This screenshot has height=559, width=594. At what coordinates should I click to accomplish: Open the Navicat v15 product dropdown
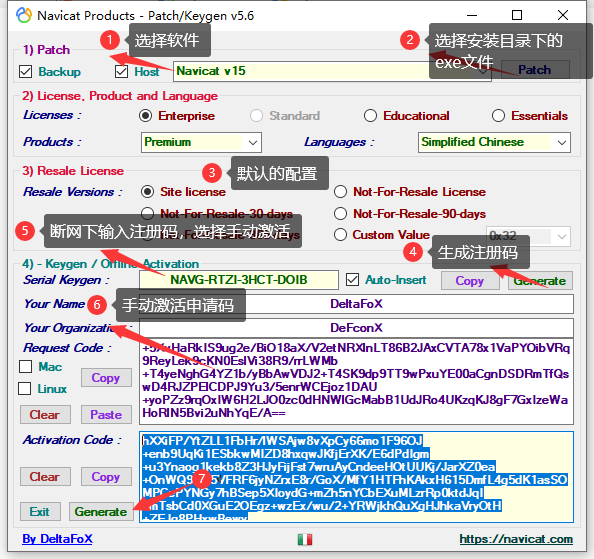point(332,71)
